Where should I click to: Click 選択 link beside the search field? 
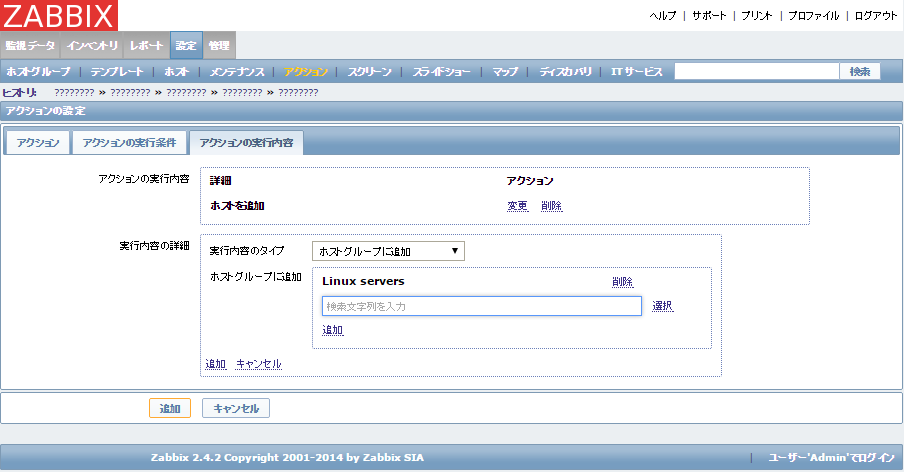click(662, 306)
